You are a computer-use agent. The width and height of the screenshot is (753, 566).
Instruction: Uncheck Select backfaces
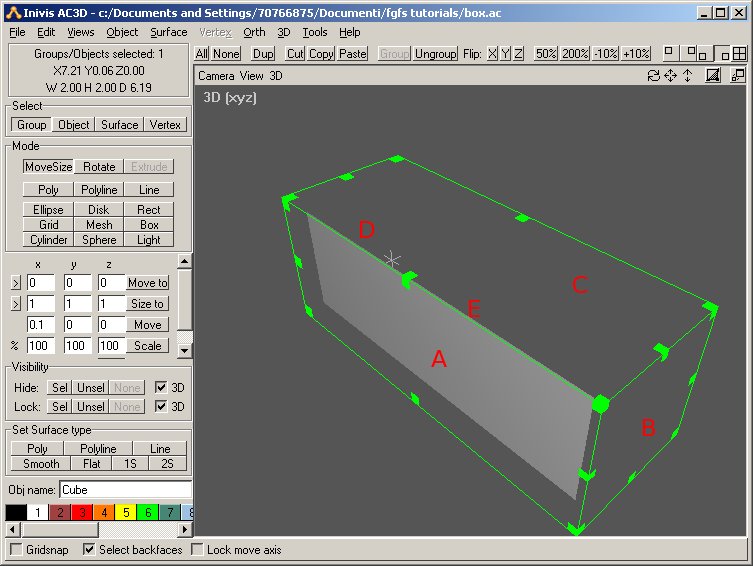point(89,549)
